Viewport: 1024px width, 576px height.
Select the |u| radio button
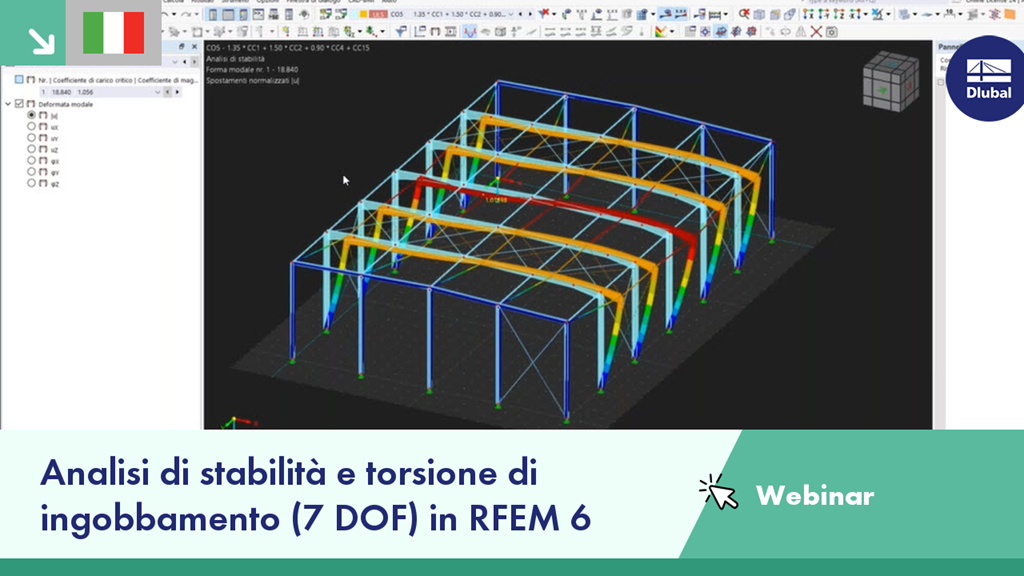point(31,115)
